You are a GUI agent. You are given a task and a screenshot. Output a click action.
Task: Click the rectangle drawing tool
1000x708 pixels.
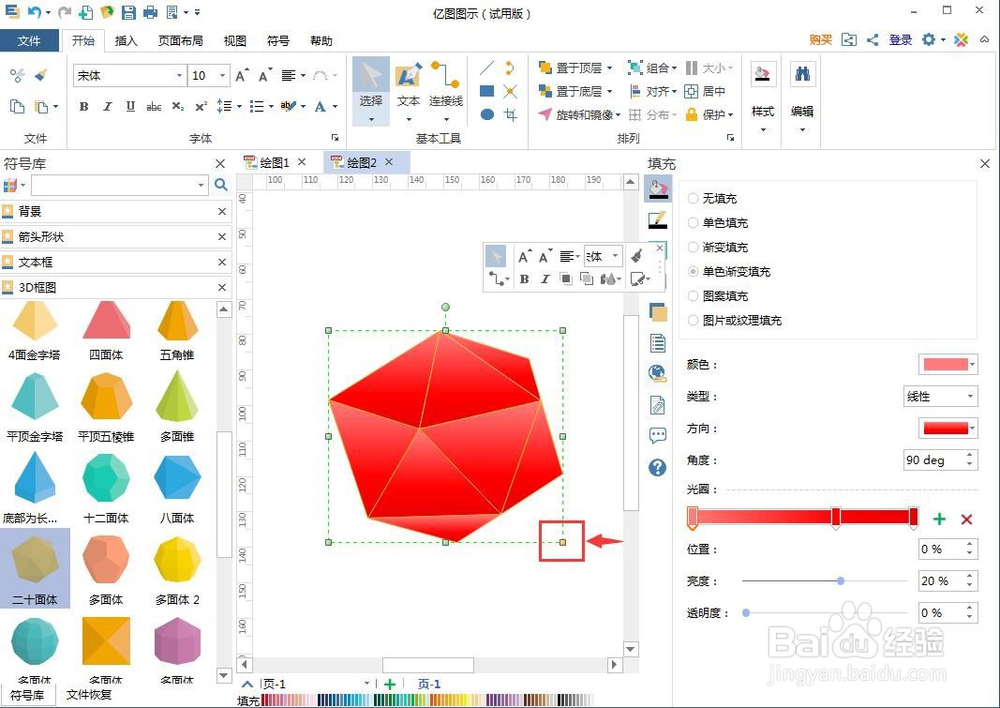[486, 90]
